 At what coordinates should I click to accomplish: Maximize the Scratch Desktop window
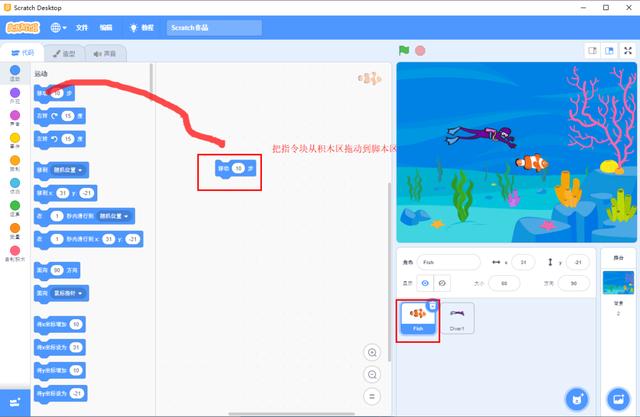click(x=606, y=7)
